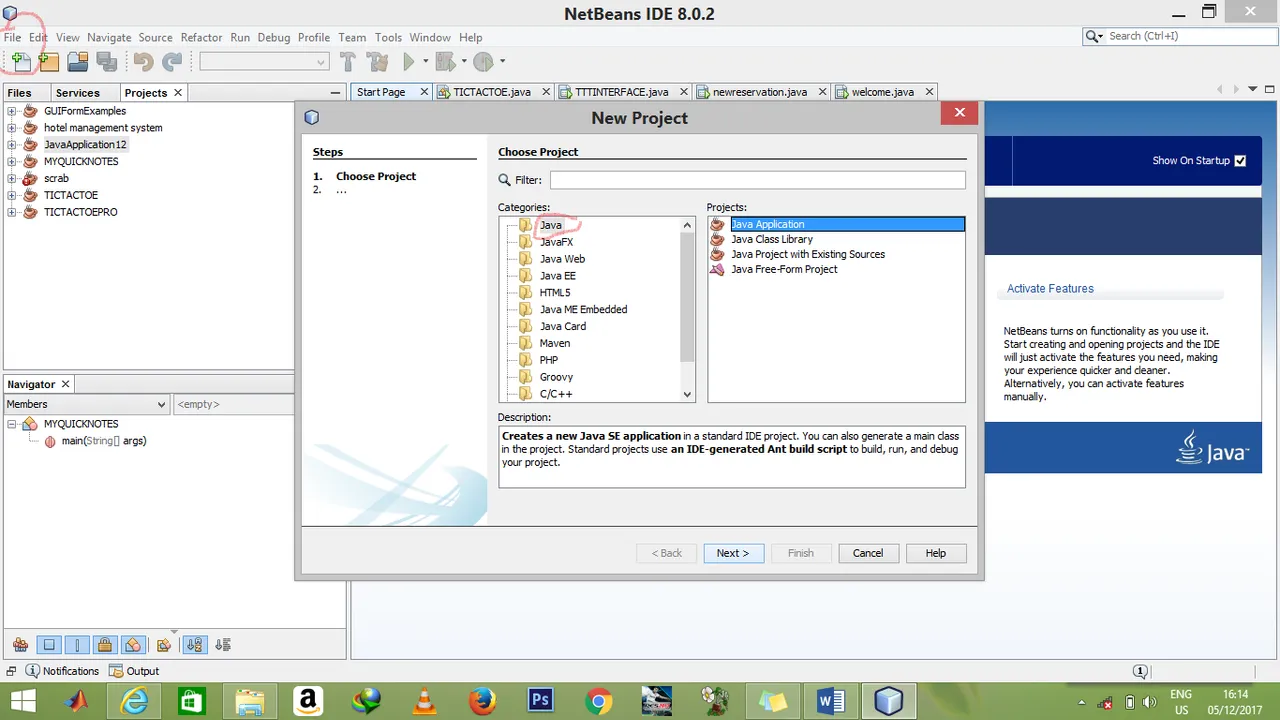
Task: Expand the hotel management system project node
Action: (11, 128)
